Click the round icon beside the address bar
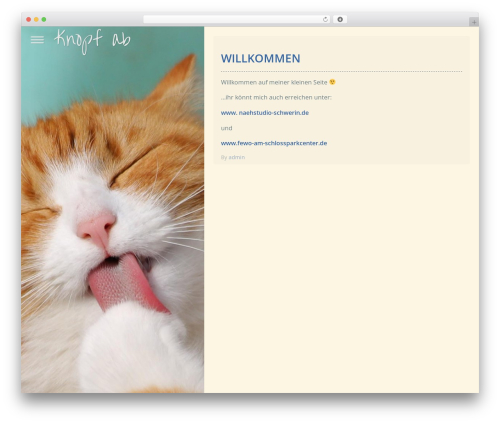 point(340,19)
